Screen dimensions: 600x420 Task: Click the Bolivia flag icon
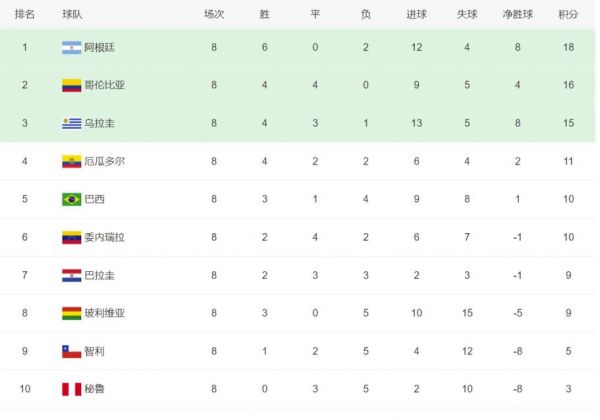72,313
